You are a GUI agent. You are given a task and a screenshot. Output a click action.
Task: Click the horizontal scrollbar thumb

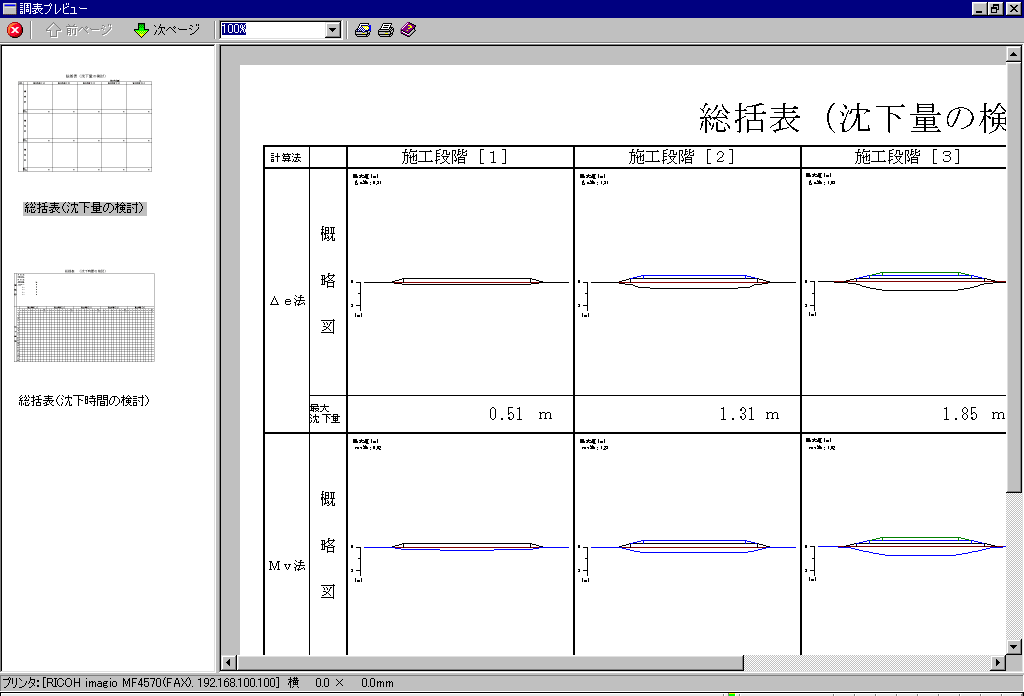pos(490,663)
